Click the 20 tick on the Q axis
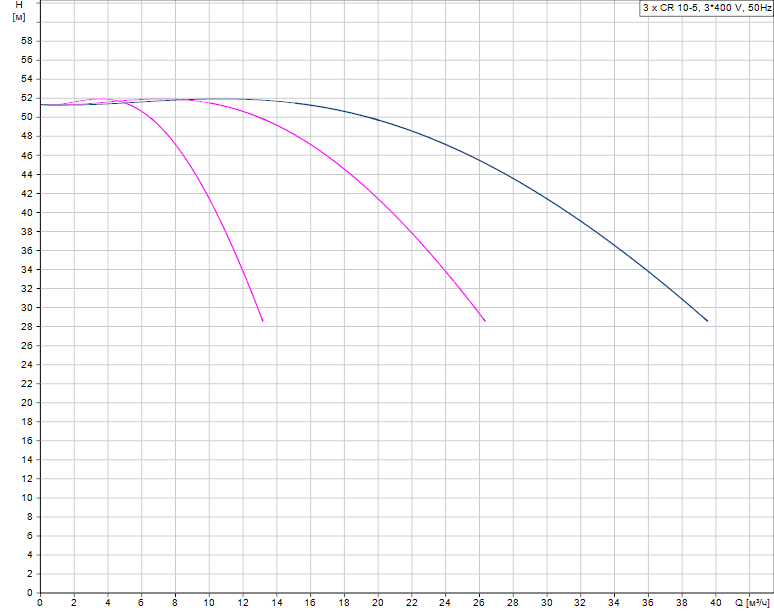 tap(378, 603)
